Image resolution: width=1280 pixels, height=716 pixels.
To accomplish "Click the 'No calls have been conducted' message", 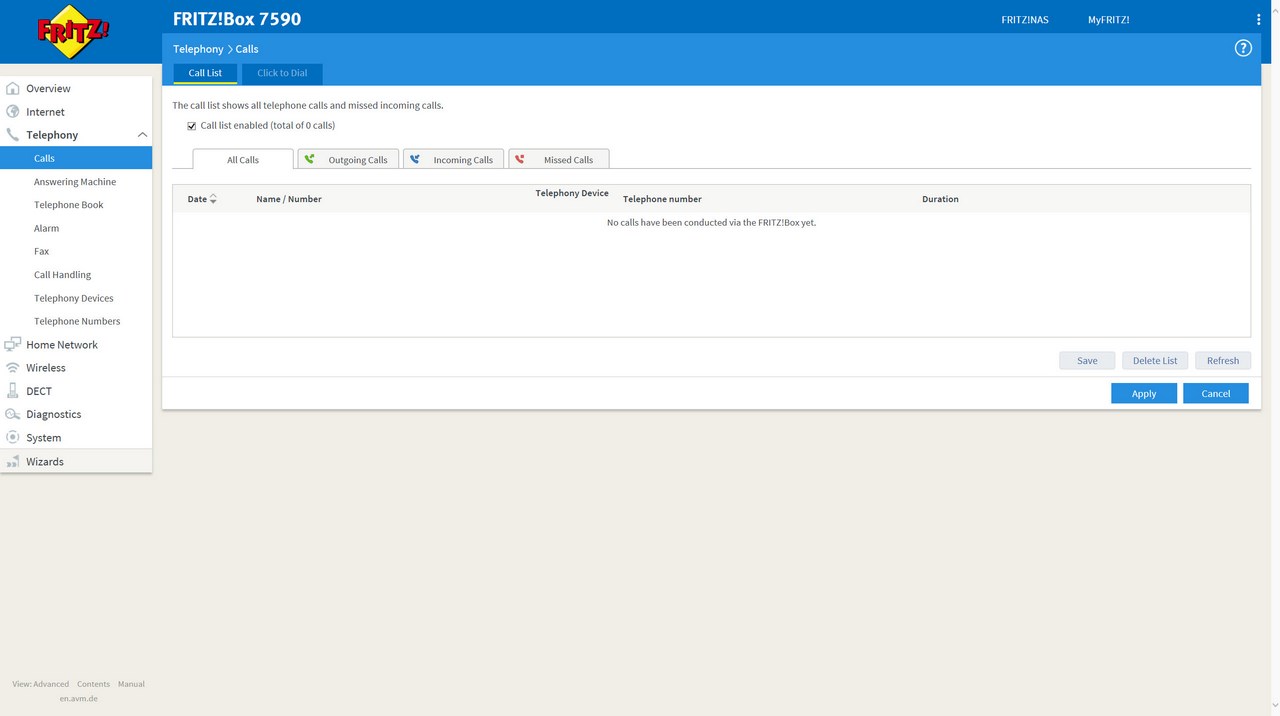I will 711,223.
